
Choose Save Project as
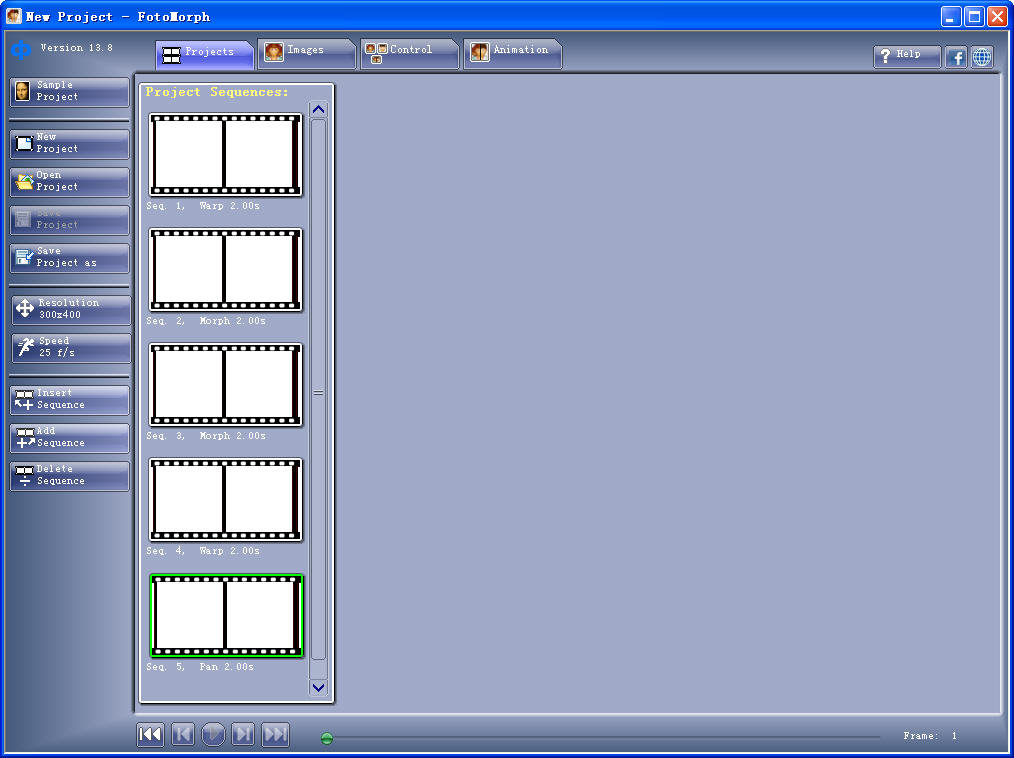pos(69,257)
